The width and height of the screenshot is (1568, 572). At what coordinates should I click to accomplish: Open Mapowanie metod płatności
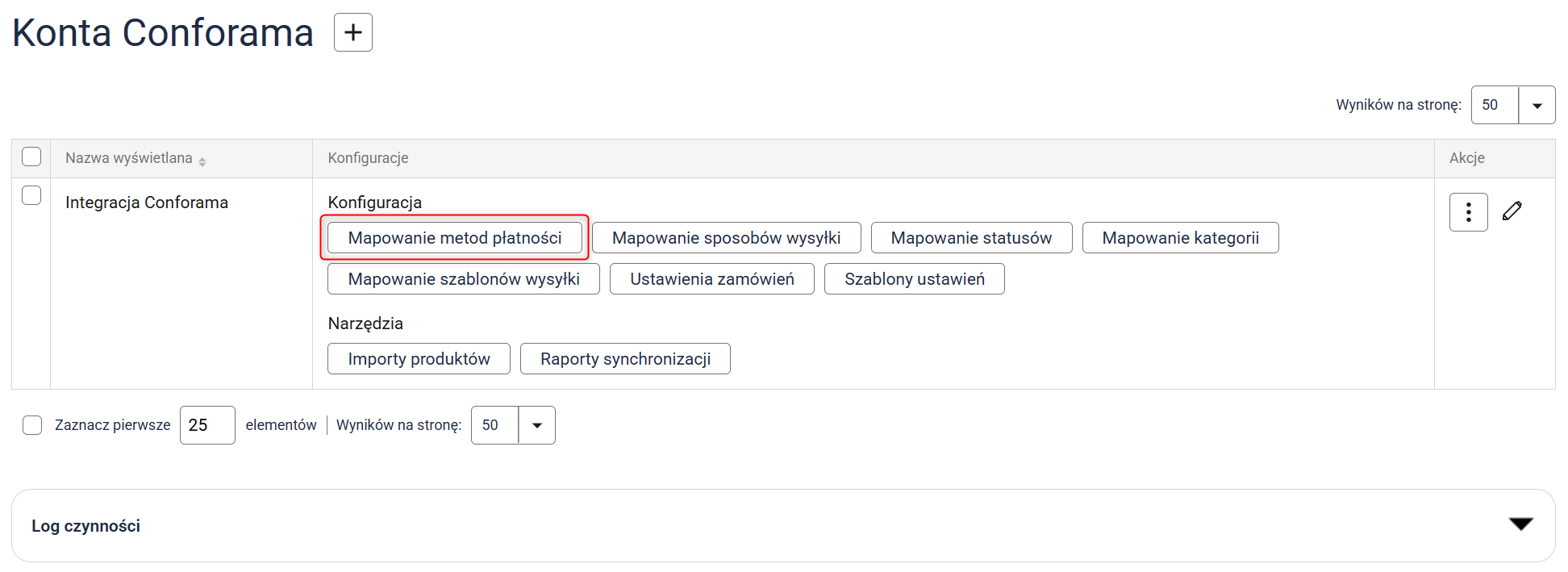(454, 238)
